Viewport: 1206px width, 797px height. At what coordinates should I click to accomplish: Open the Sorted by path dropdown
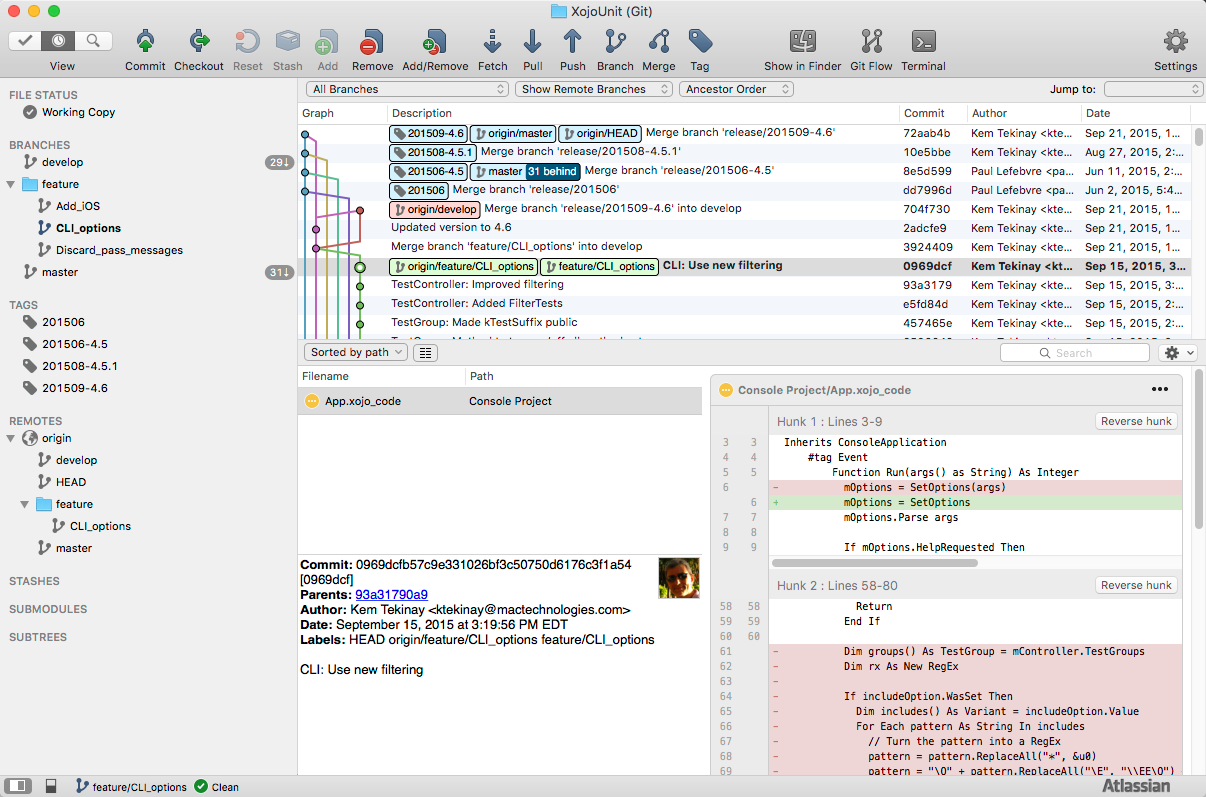(x=356, y=352)
